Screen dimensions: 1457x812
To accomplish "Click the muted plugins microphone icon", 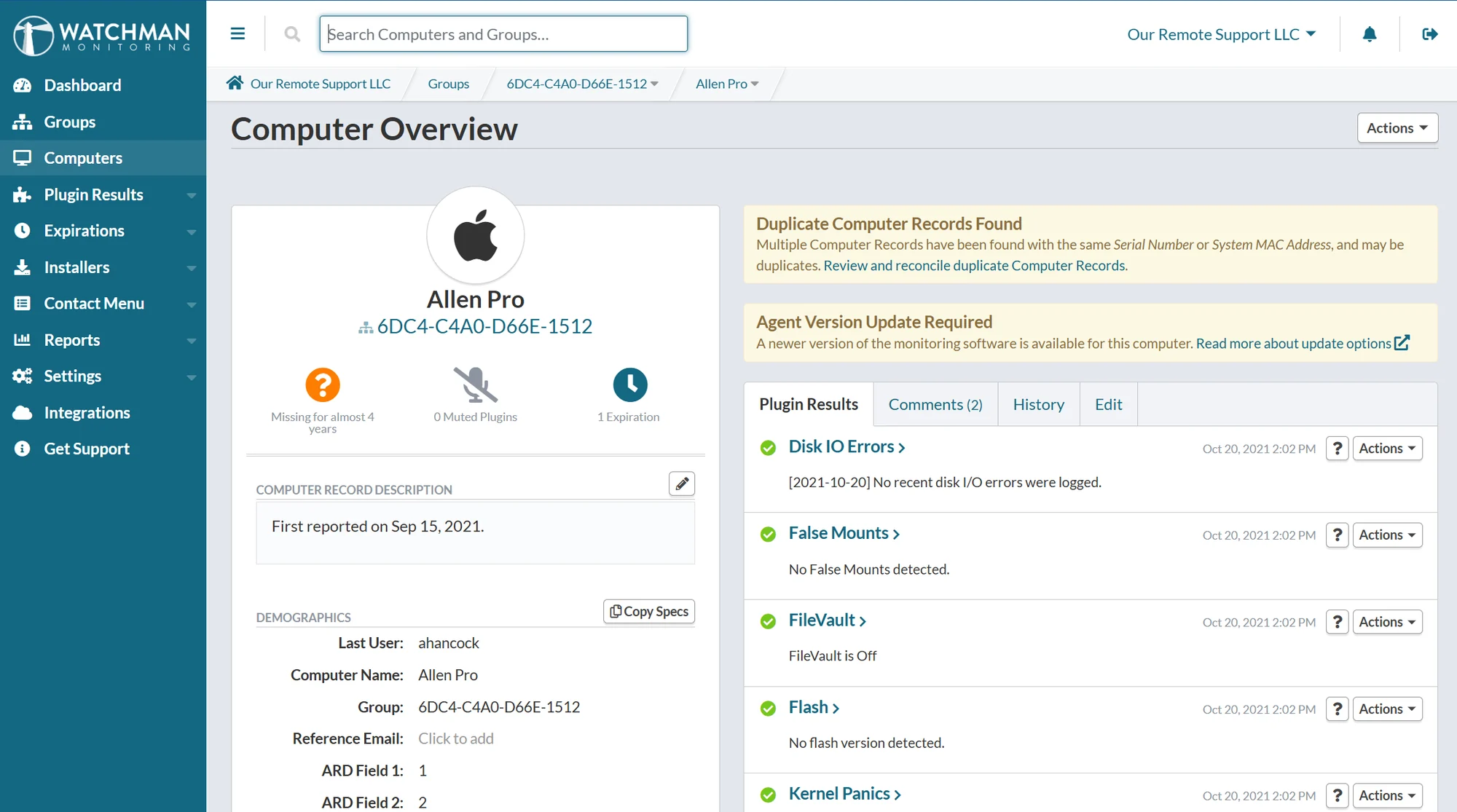I will (x=475, y=385).
